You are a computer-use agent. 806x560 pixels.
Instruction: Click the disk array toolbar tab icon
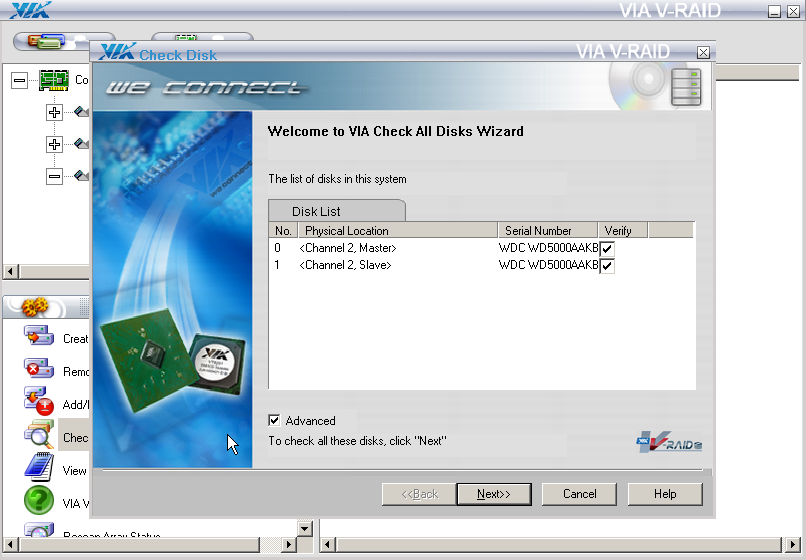(46, 41)
